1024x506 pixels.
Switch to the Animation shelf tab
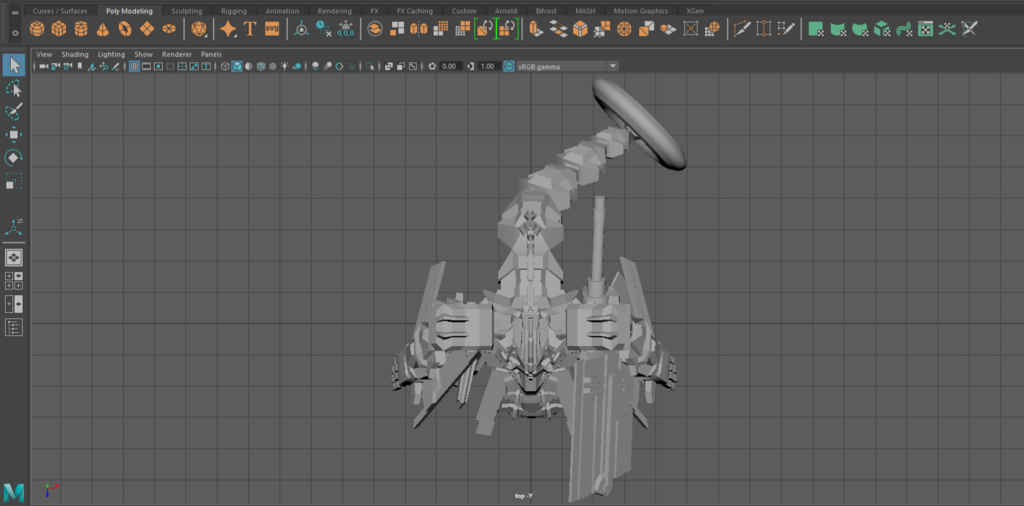coord(282,11)
